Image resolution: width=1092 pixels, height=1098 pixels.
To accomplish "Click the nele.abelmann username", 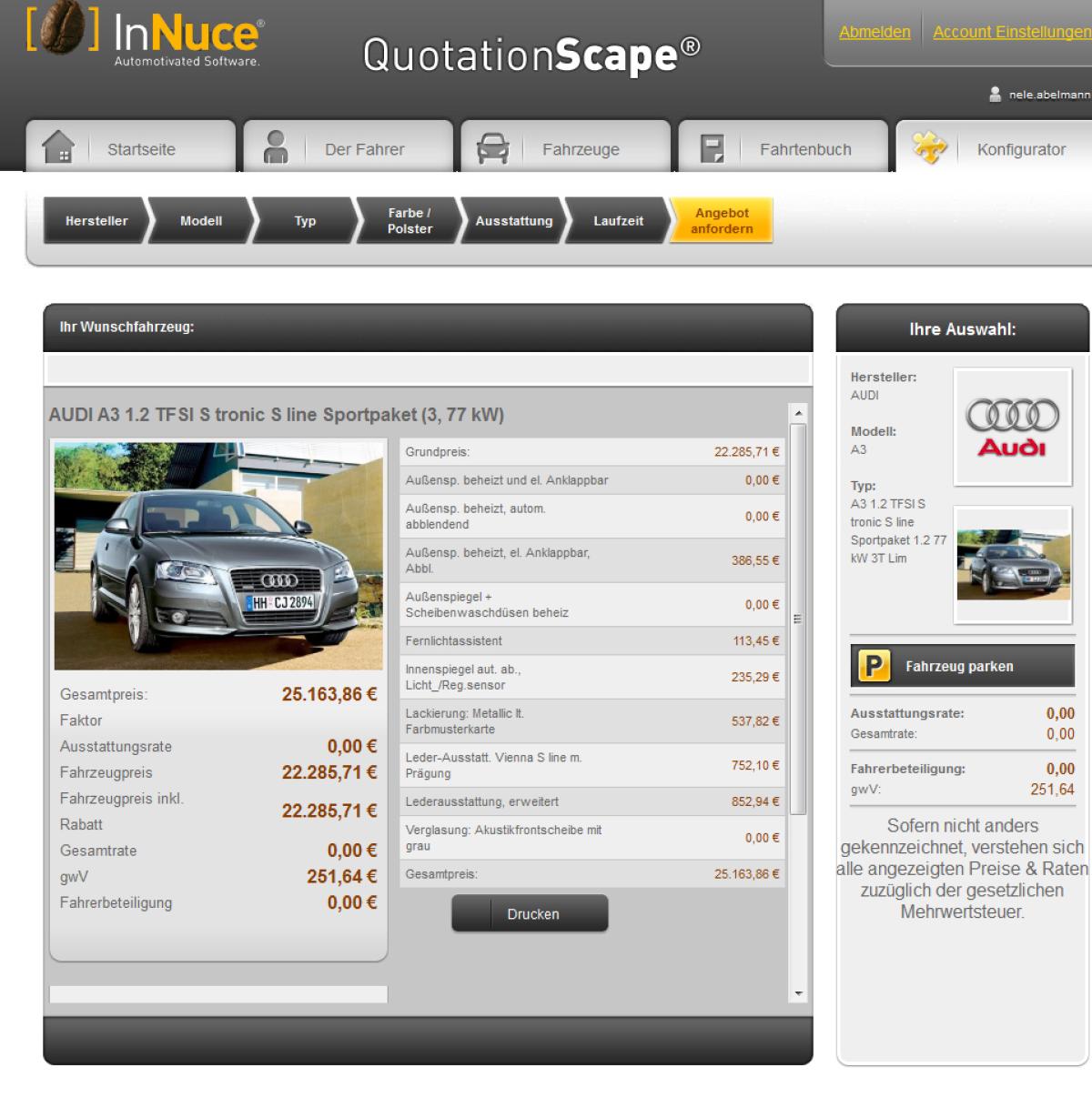I will (1050, 95).
